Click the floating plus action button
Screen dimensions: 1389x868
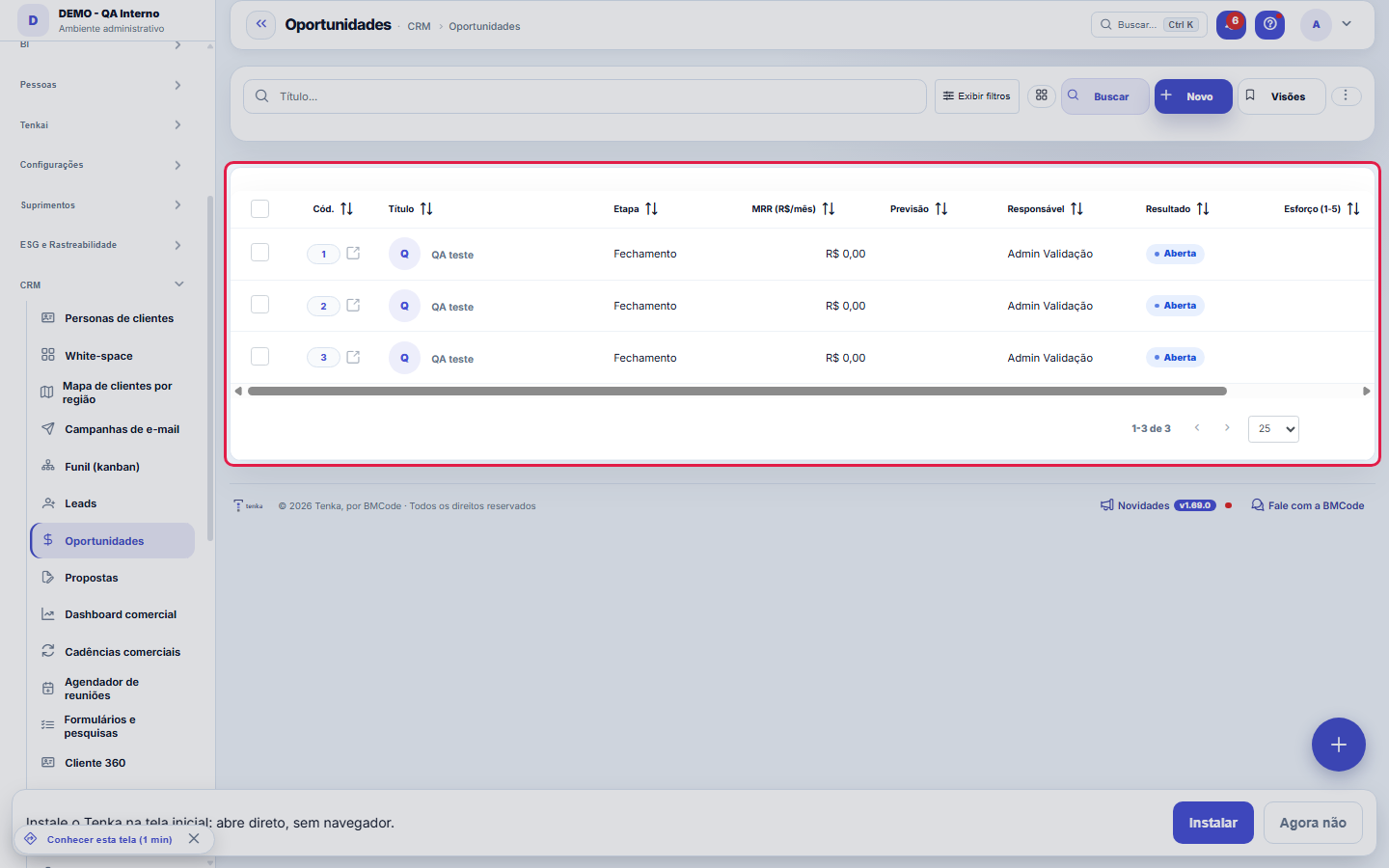(x=1338, y=745)
